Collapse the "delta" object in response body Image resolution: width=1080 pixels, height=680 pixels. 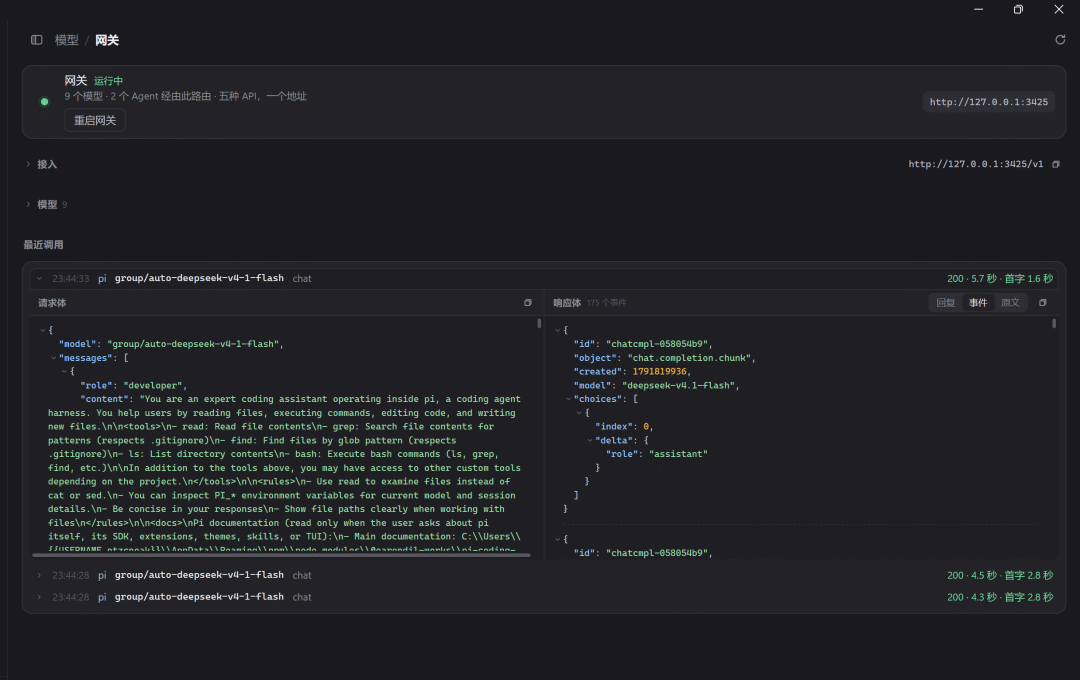click(x=590, y=440)
